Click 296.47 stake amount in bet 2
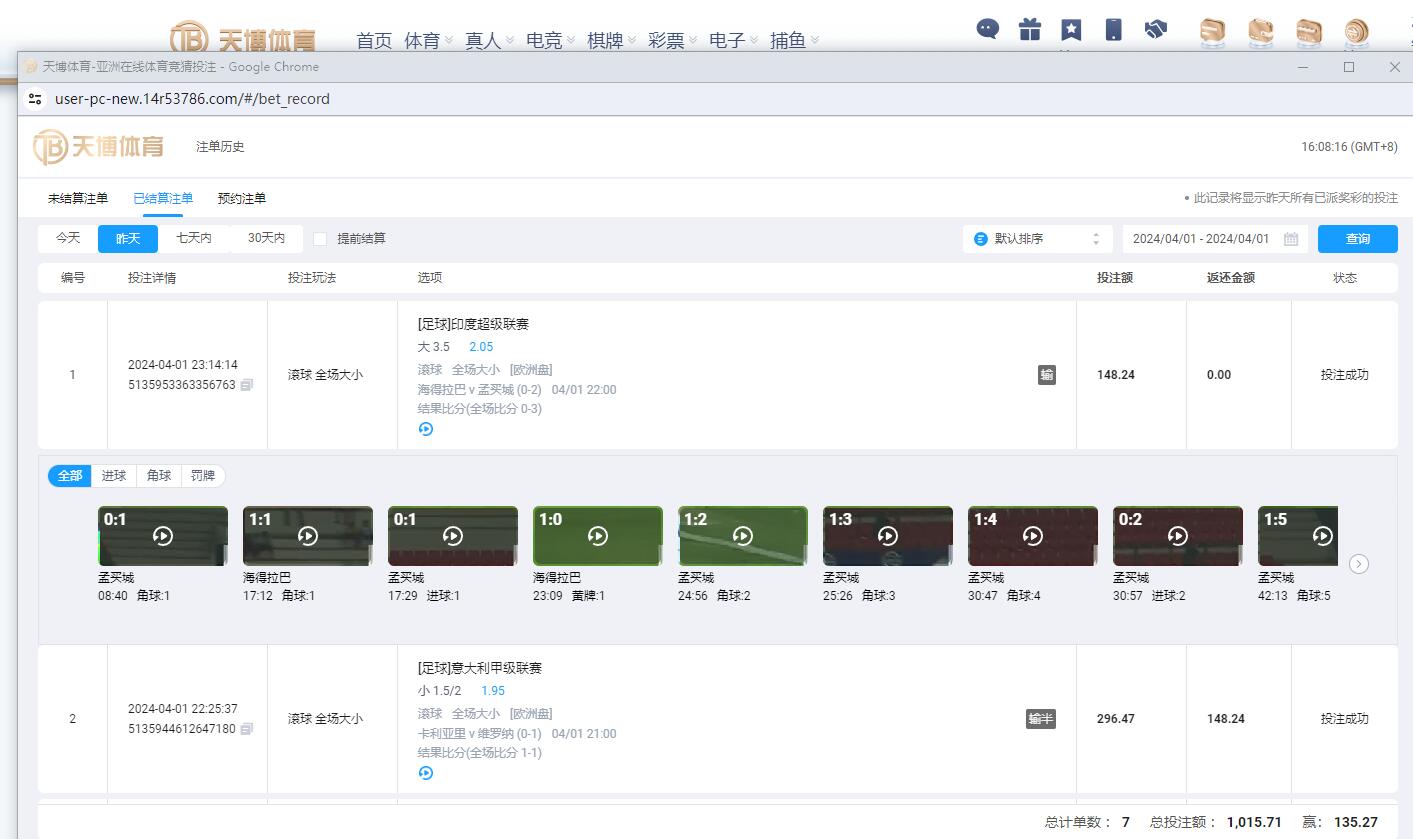This screenshot has width=1413, height=839. 1116,719
